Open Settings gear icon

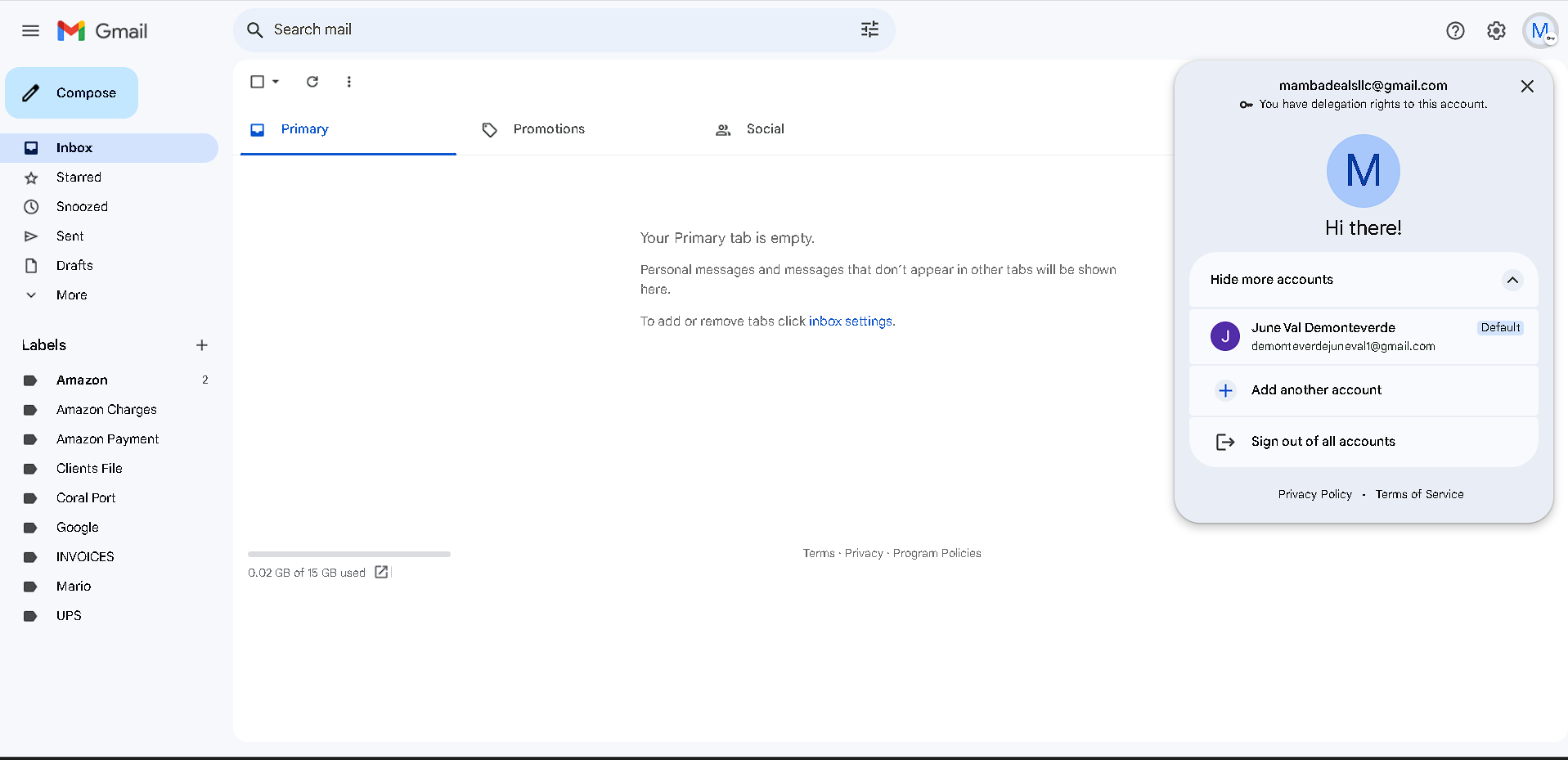[1496, 31]
